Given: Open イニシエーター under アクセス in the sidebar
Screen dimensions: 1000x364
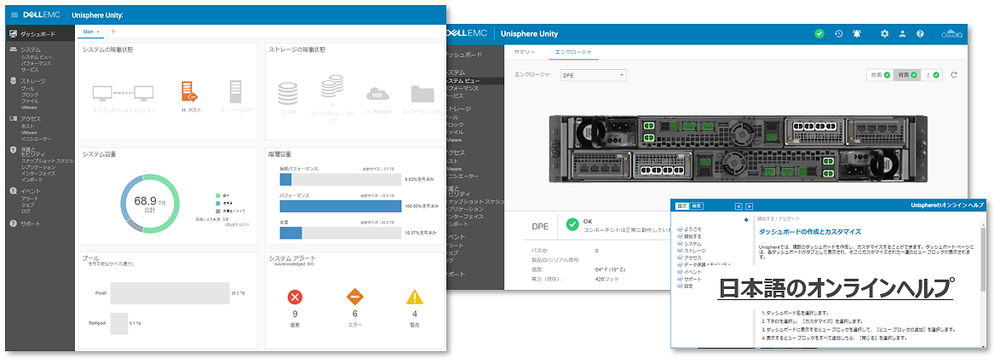Looking at the screenshot, I should coord(36,138).
